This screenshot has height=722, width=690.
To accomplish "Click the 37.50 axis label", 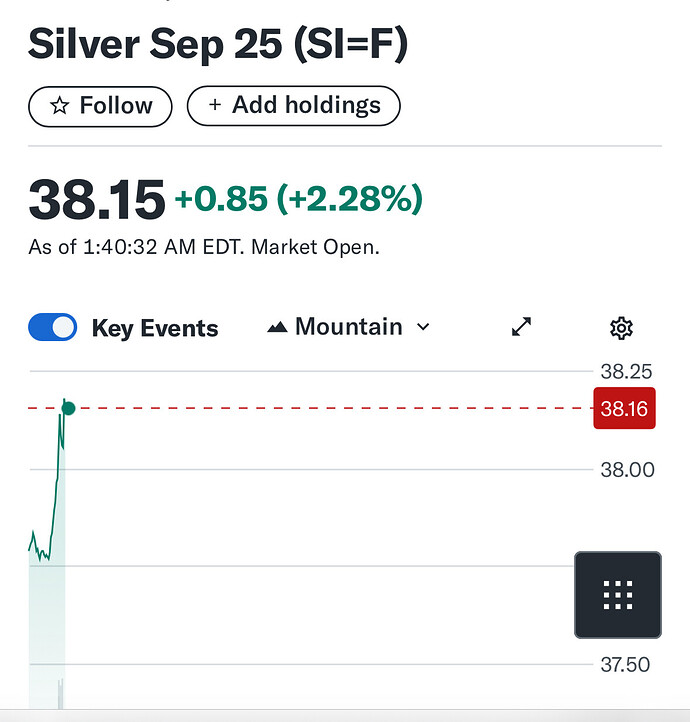I will (x=625, y=665).
